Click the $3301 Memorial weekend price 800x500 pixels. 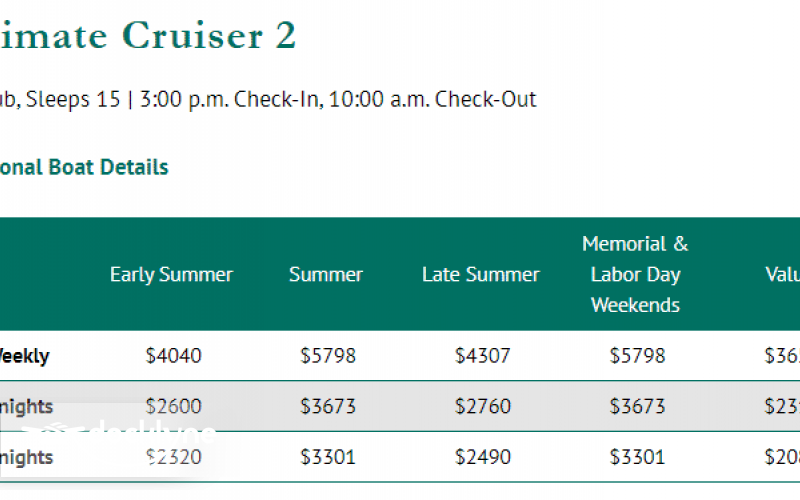[x=636, y=458]
